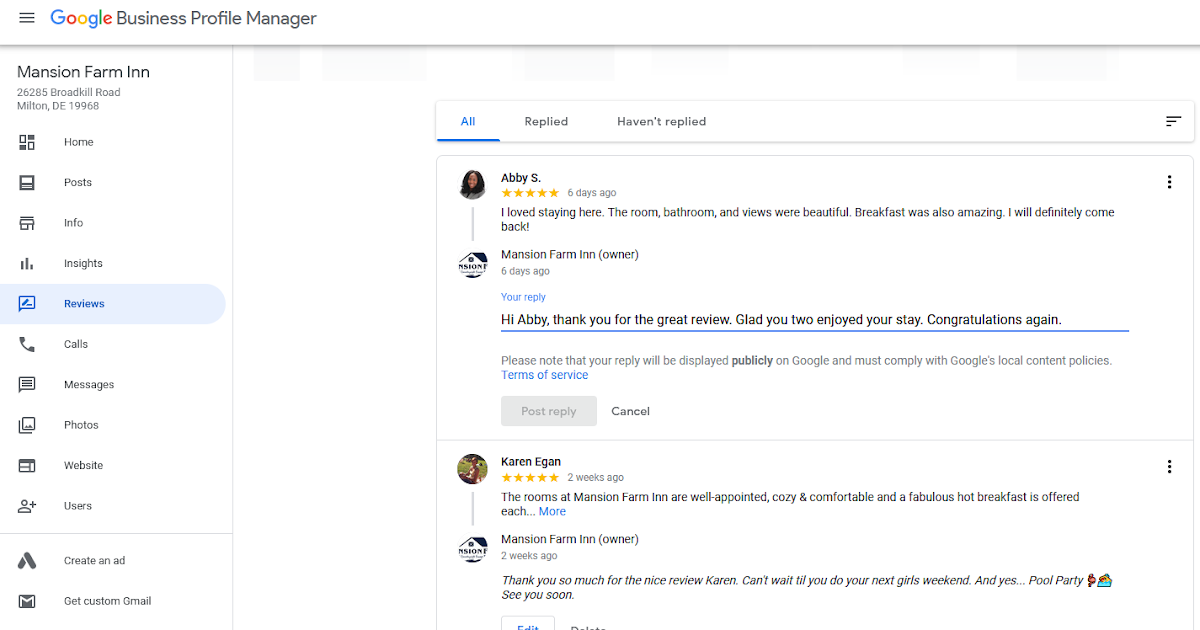Expand Karen Egan's review with More
1200x630 pixels.
point(552,511)
